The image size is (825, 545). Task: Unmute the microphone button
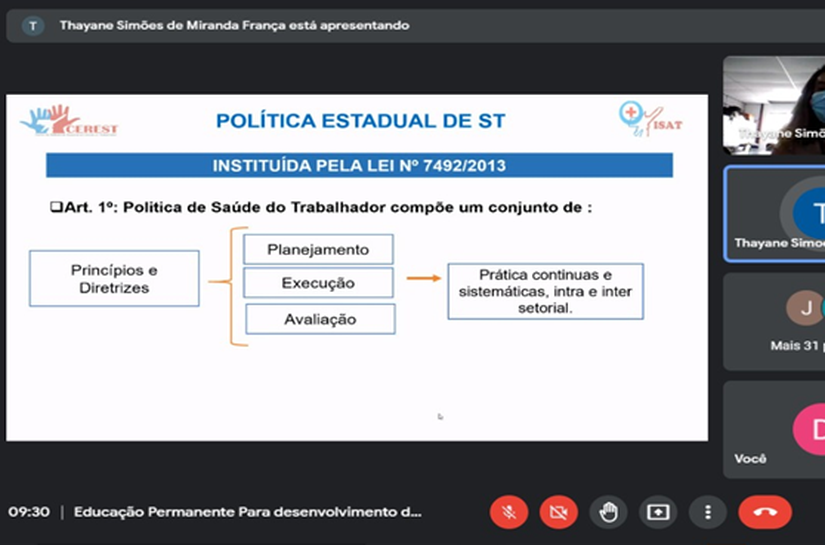(x=509, y=512)
